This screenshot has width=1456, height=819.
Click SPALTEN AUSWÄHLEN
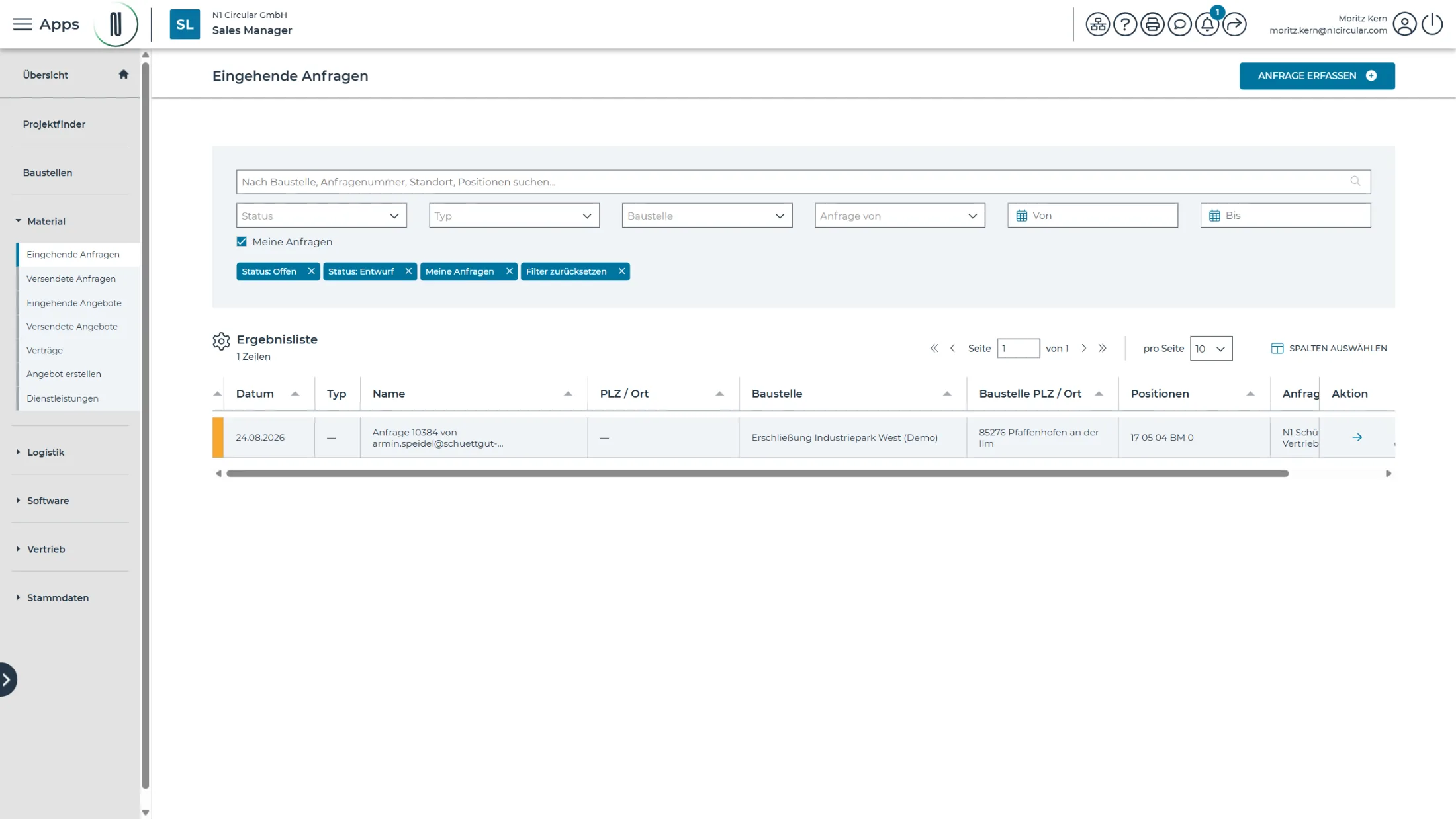click(1329, 348)
